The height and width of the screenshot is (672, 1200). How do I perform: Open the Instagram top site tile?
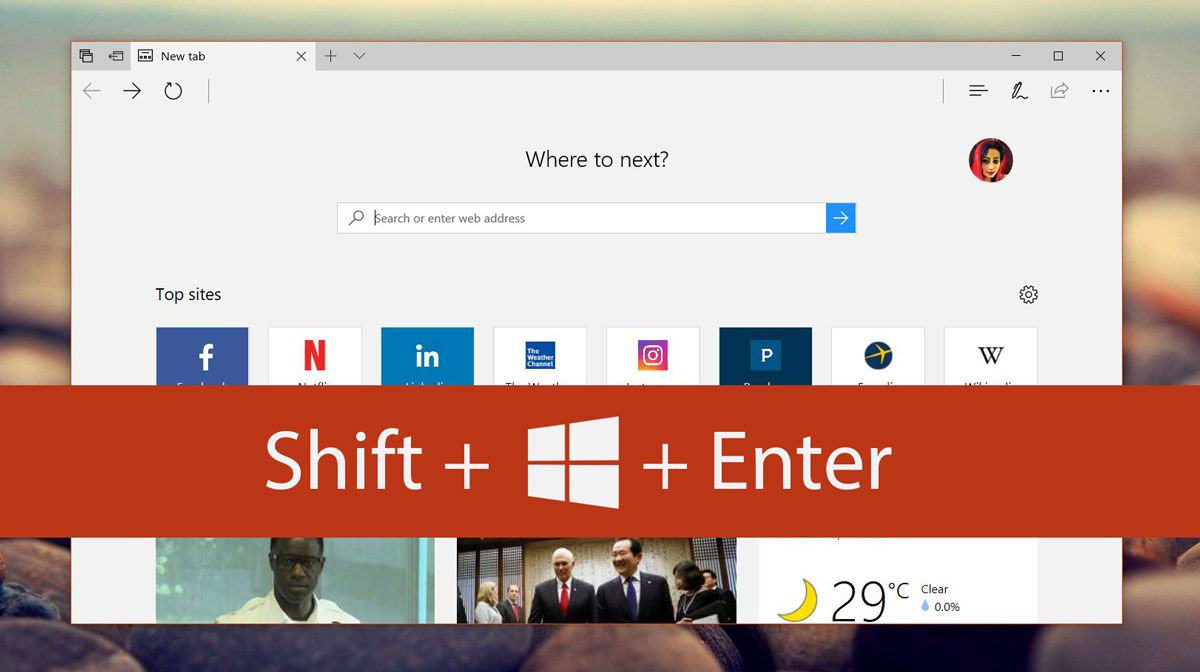tap(653, 356)
